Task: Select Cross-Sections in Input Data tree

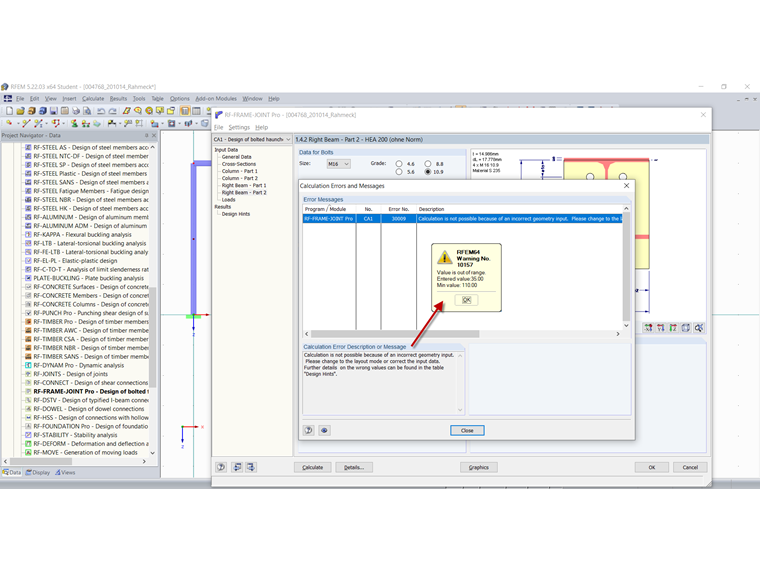Action: [239, 164]
